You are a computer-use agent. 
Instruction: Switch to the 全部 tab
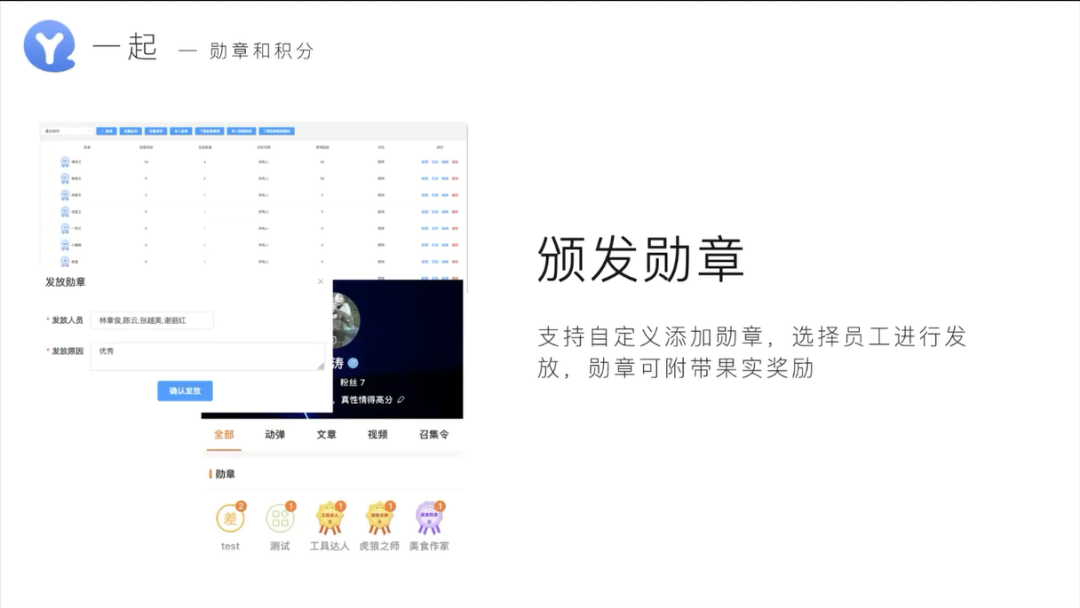(x=224, y=434)
